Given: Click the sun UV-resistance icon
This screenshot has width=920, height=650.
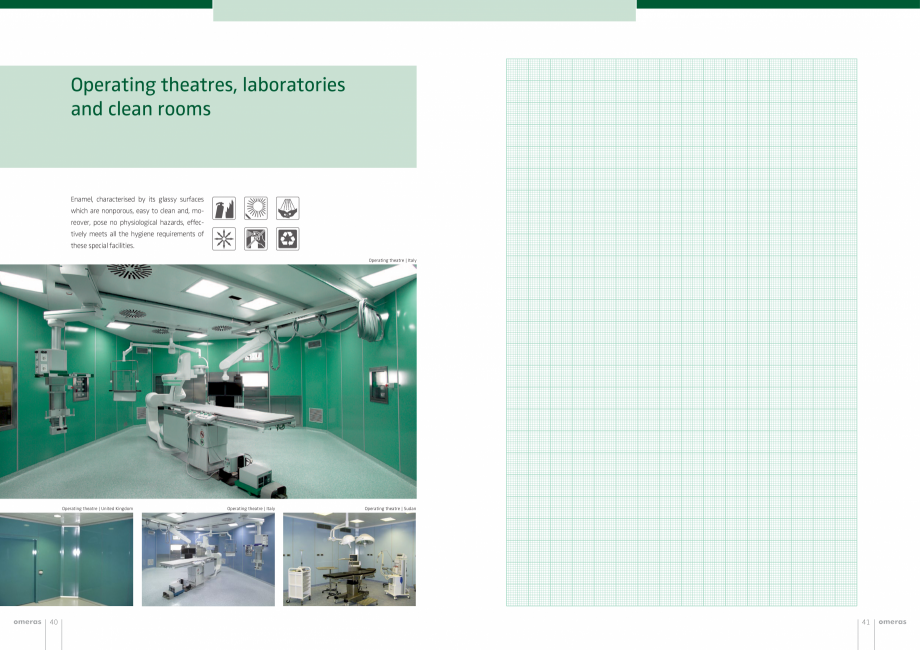Looking at the screenshot, I should click(254, 208).
